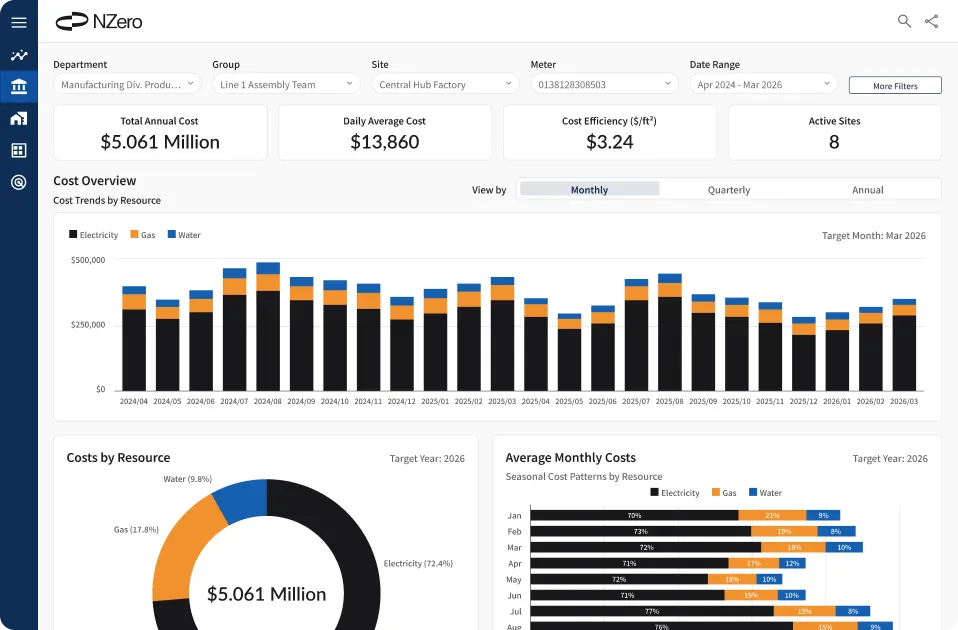Open the analytics trend line sidebar icon
The image size is (958, 630).
pos(18,56)
